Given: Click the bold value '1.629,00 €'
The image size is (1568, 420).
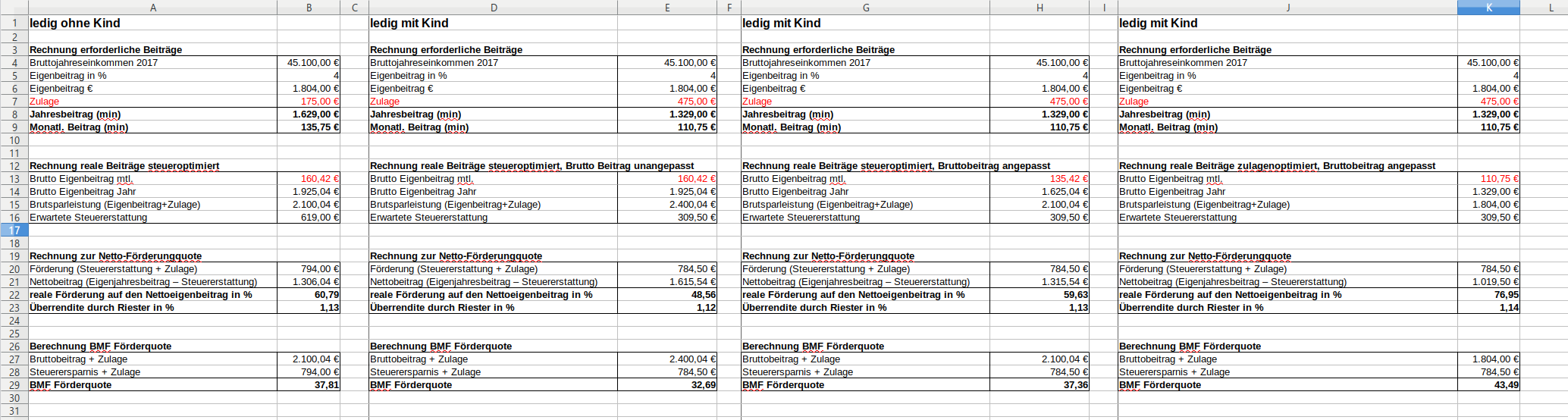Looking at the screenshot, I should (x=315, y=114).
